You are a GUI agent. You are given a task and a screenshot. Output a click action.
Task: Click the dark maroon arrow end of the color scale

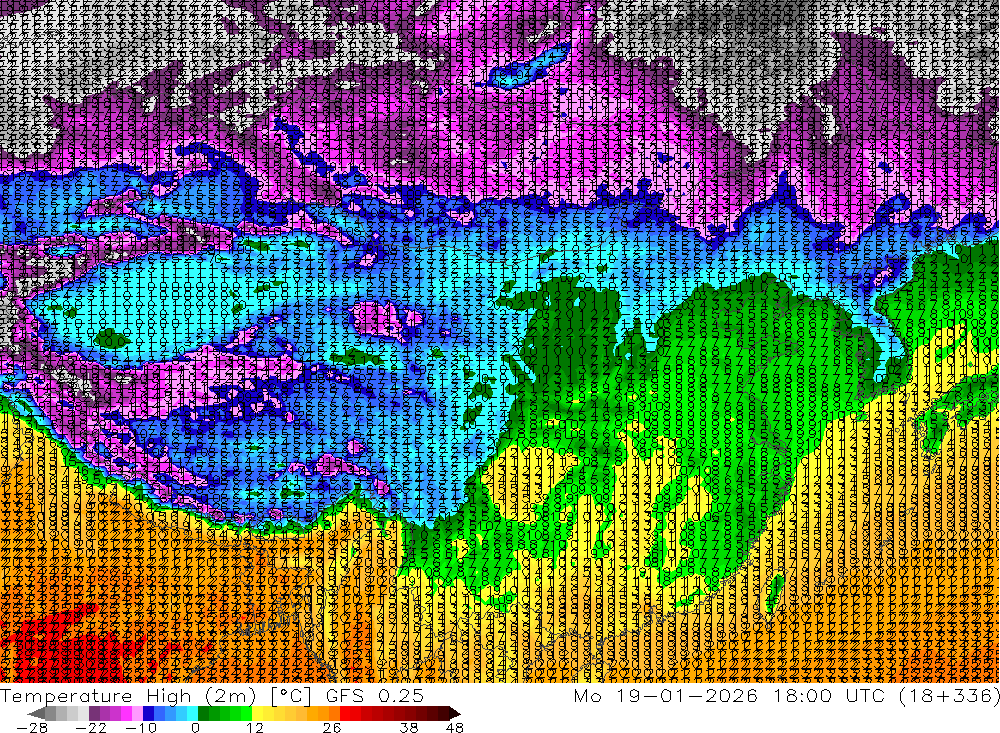(455, 713)
